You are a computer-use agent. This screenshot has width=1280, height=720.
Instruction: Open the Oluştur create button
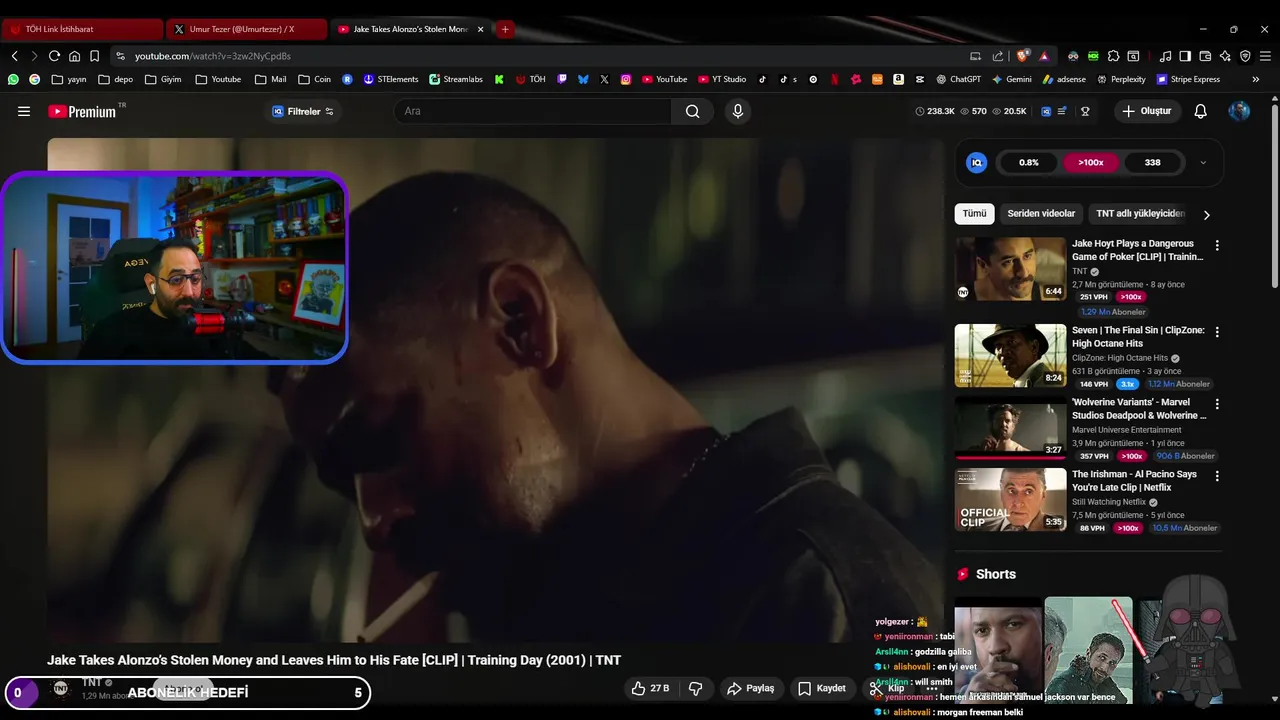1147,111
